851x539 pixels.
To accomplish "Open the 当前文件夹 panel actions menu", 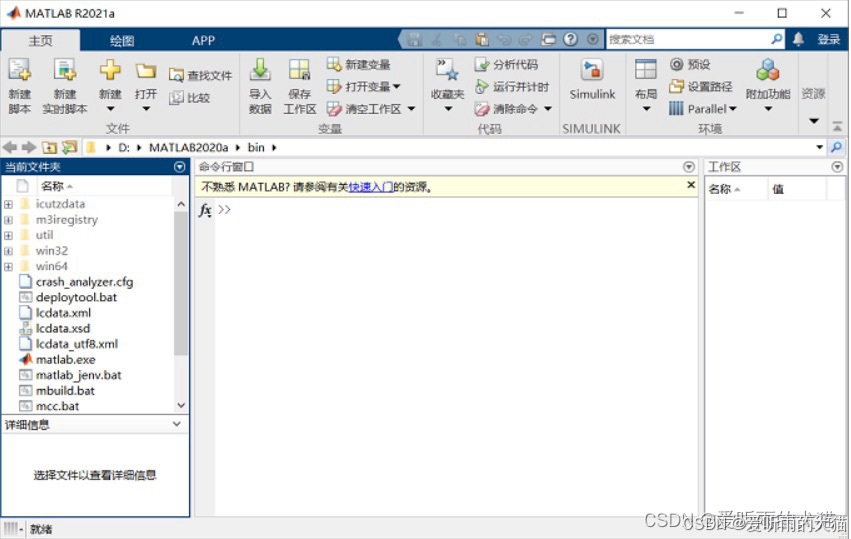I will pyautogui.click(x=180, y=167).
